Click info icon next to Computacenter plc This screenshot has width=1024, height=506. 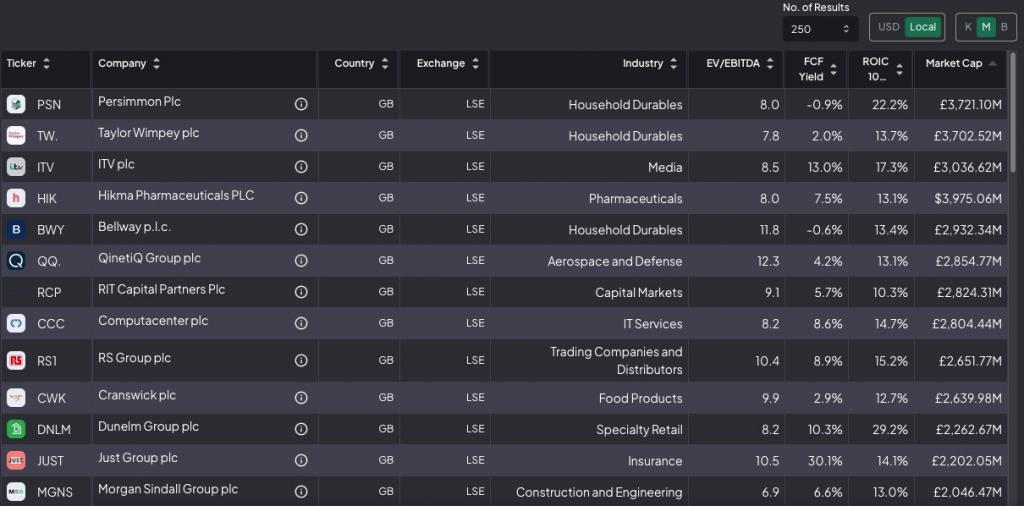[301, 324]
